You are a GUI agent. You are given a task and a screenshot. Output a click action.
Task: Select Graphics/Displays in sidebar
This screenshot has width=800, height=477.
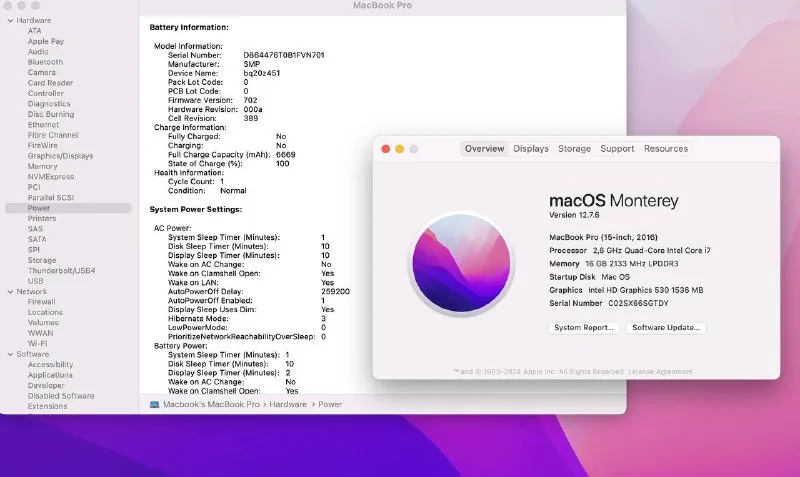60,156
